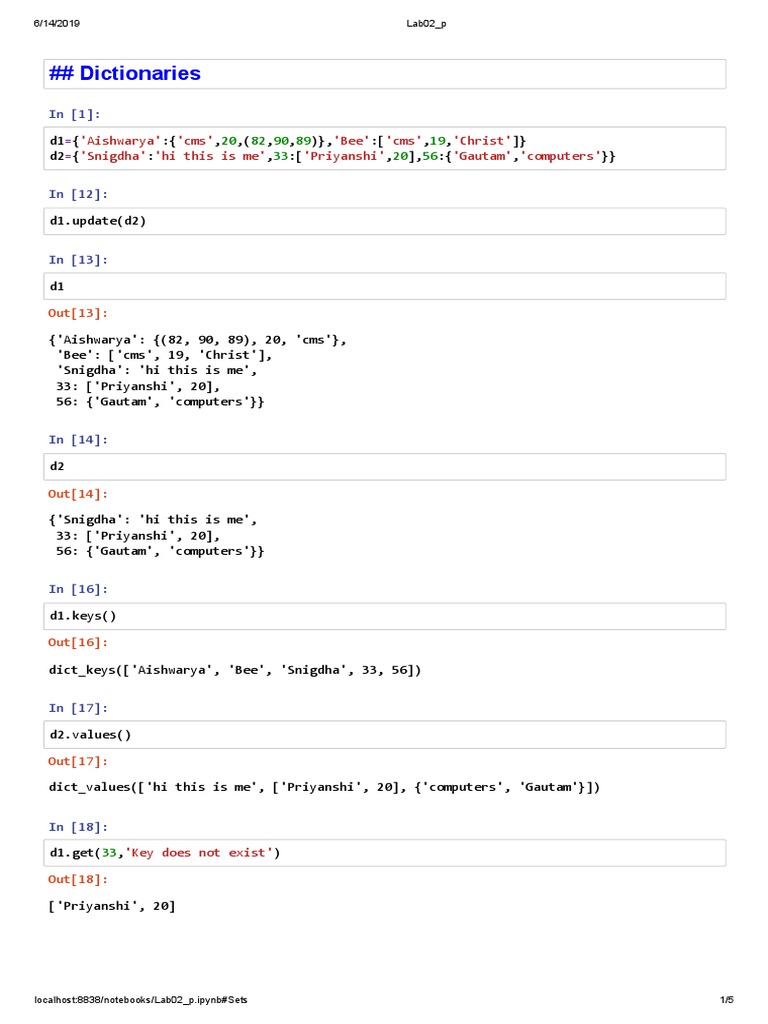Image resolution: width=768 pixels, height=1024 pixels.
Task: Click the In [1]: prompt label
Action: coord(74,114)
